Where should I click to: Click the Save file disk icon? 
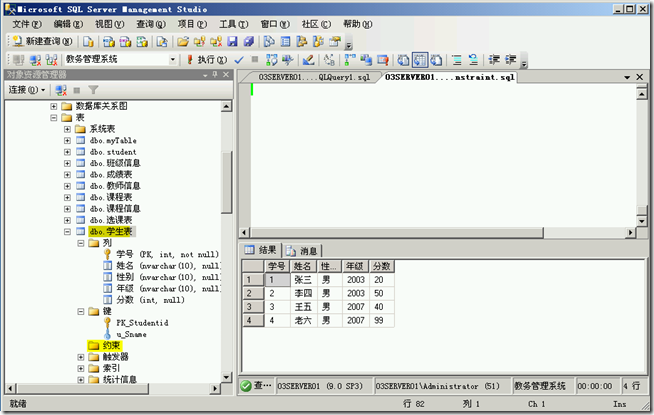coord(232,41)
